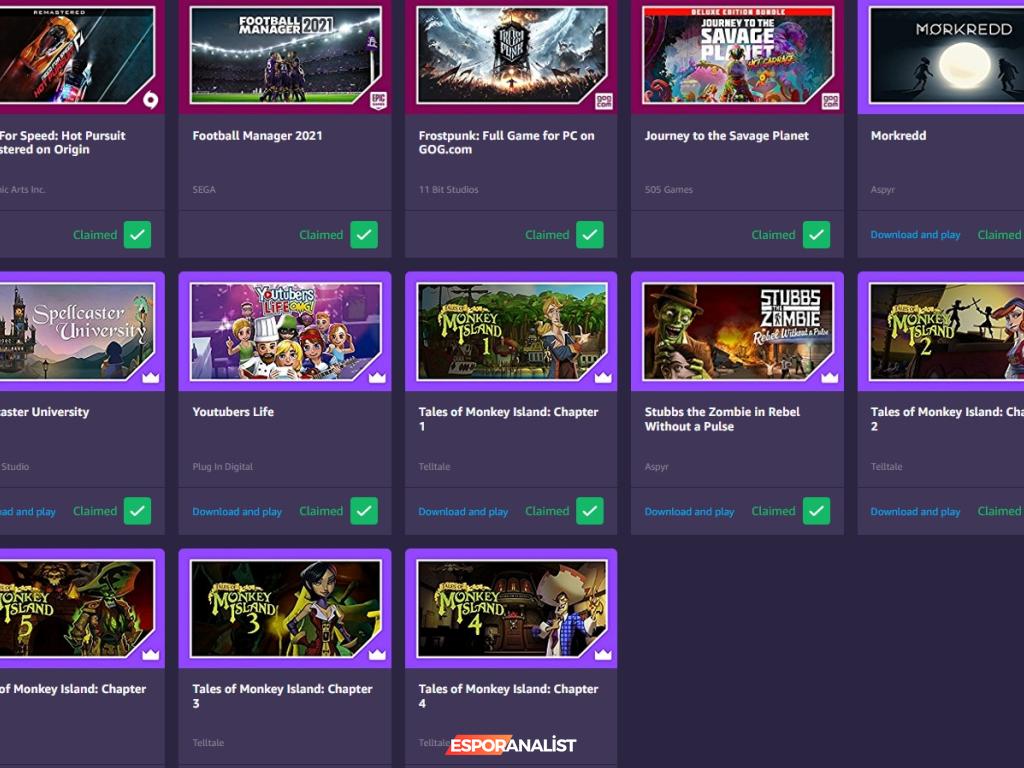Open the Monkey Island 2 cover image
Screen dimensions: 1024x768
946,331
